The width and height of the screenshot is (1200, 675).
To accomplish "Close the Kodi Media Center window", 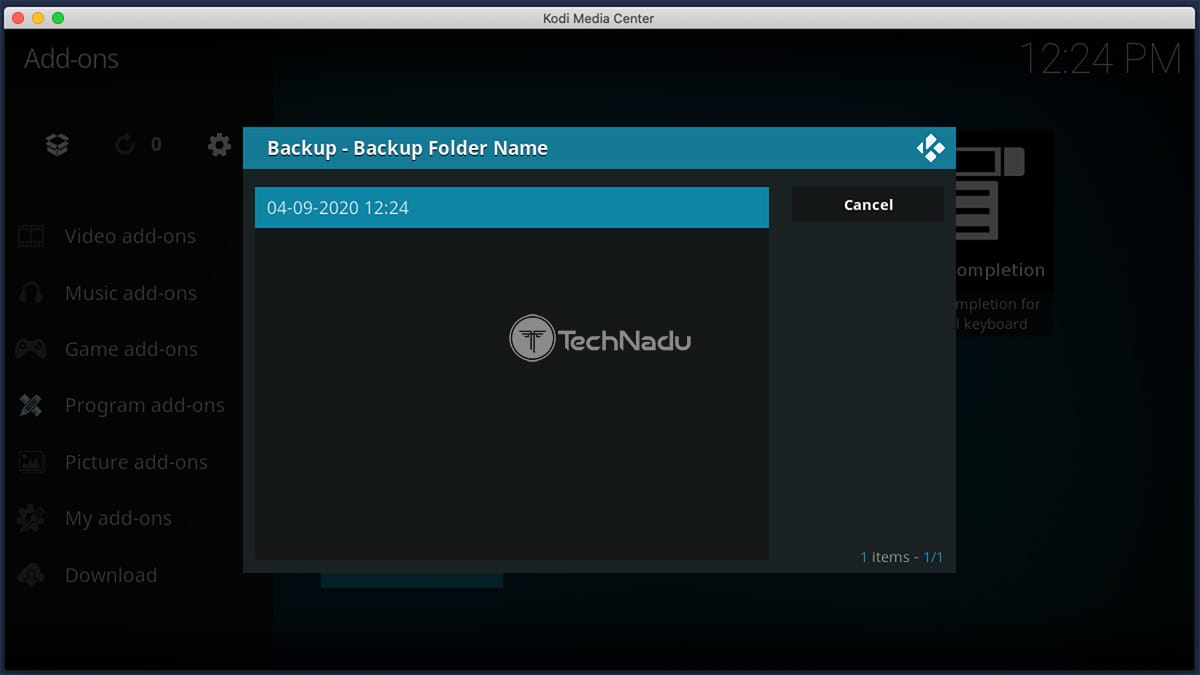I will (18, 18).
